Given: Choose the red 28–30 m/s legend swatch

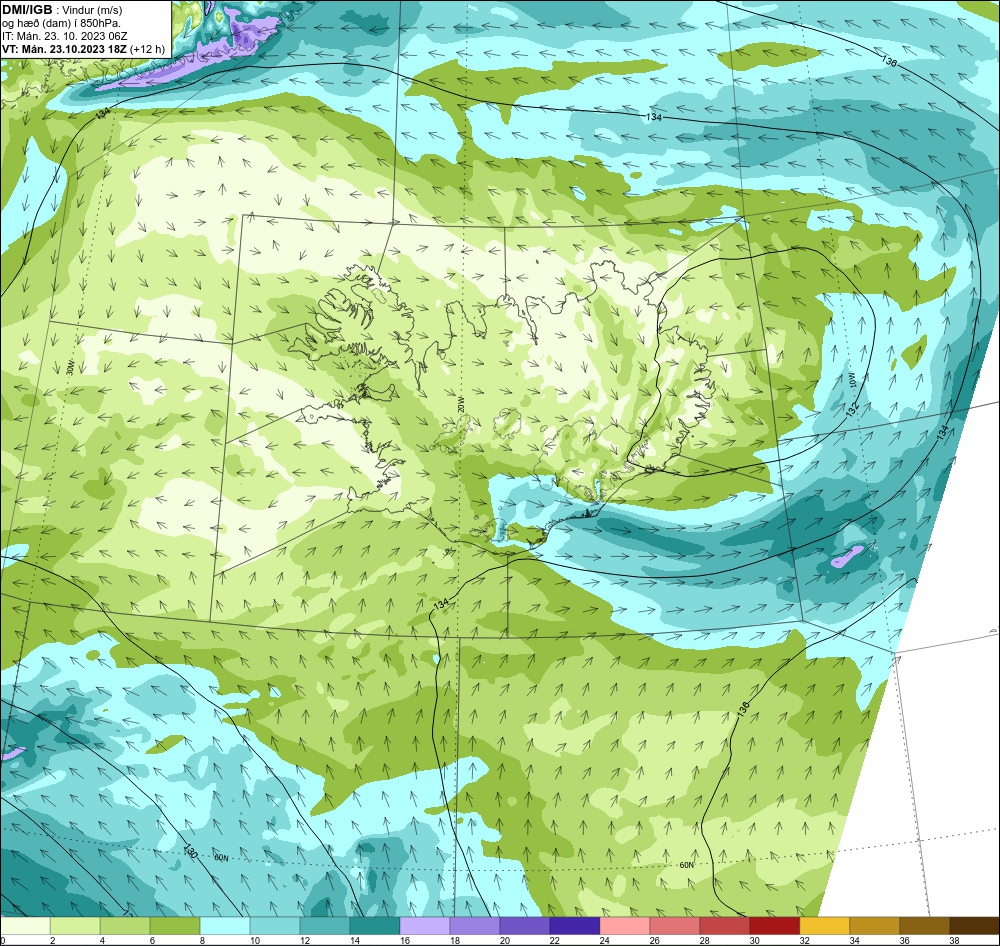Looking at the screenshot, I should tap(724, 926).
